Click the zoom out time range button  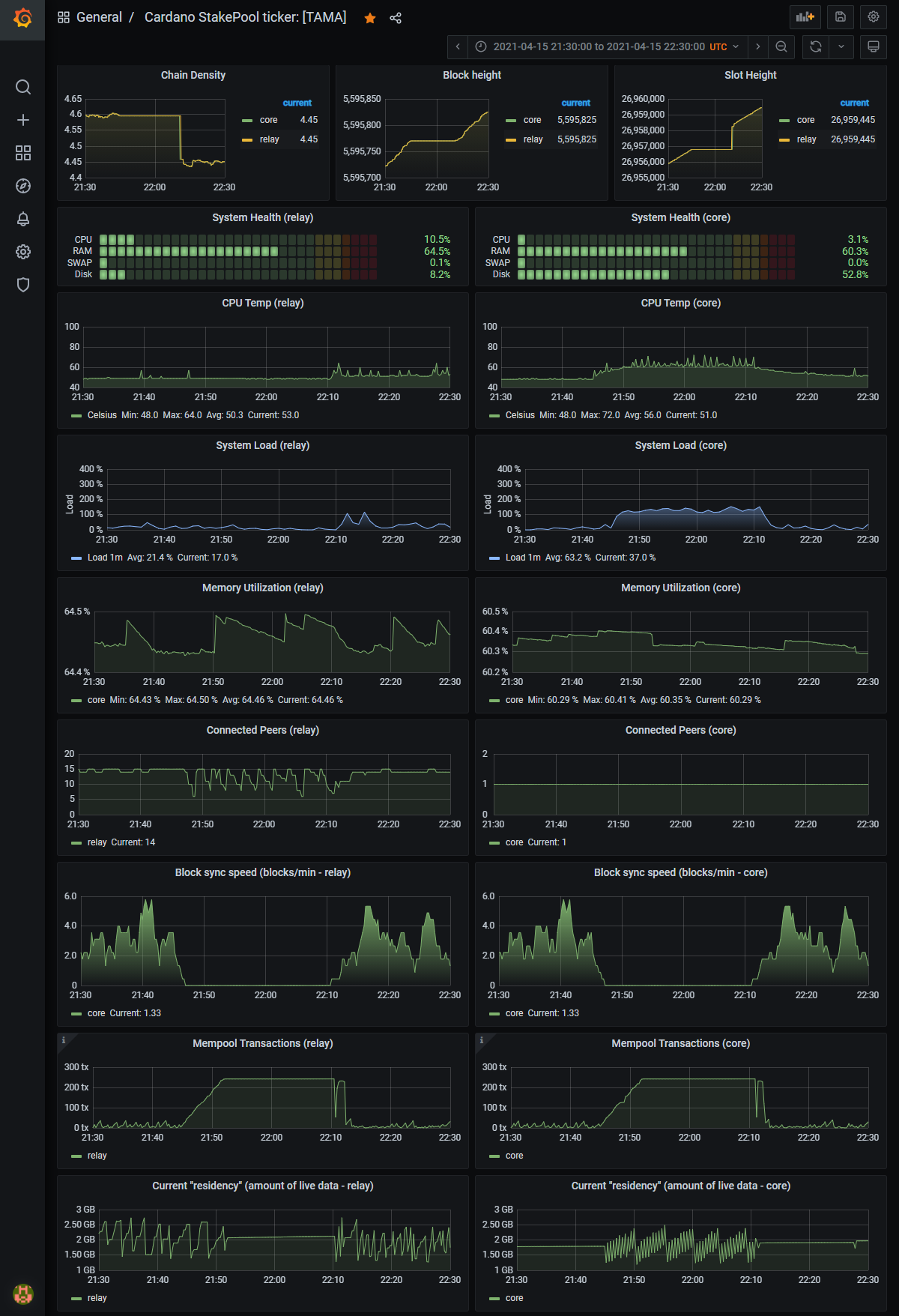coord(781,46)
